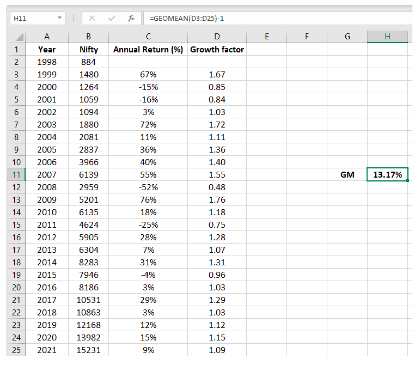
Task: Select the Year 1998 cell
Action: click(x=47, y=62)
